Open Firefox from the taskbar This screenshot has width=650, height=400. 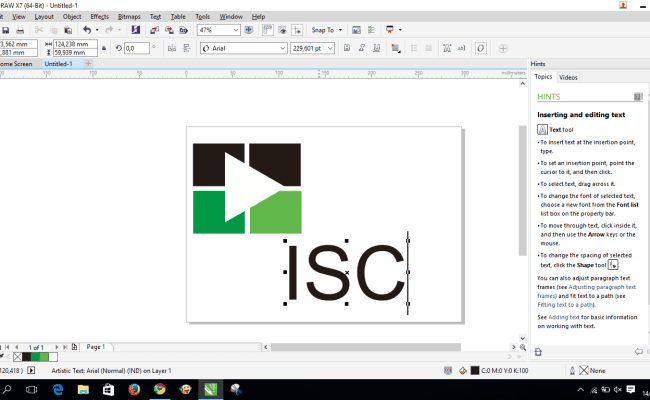134,389
